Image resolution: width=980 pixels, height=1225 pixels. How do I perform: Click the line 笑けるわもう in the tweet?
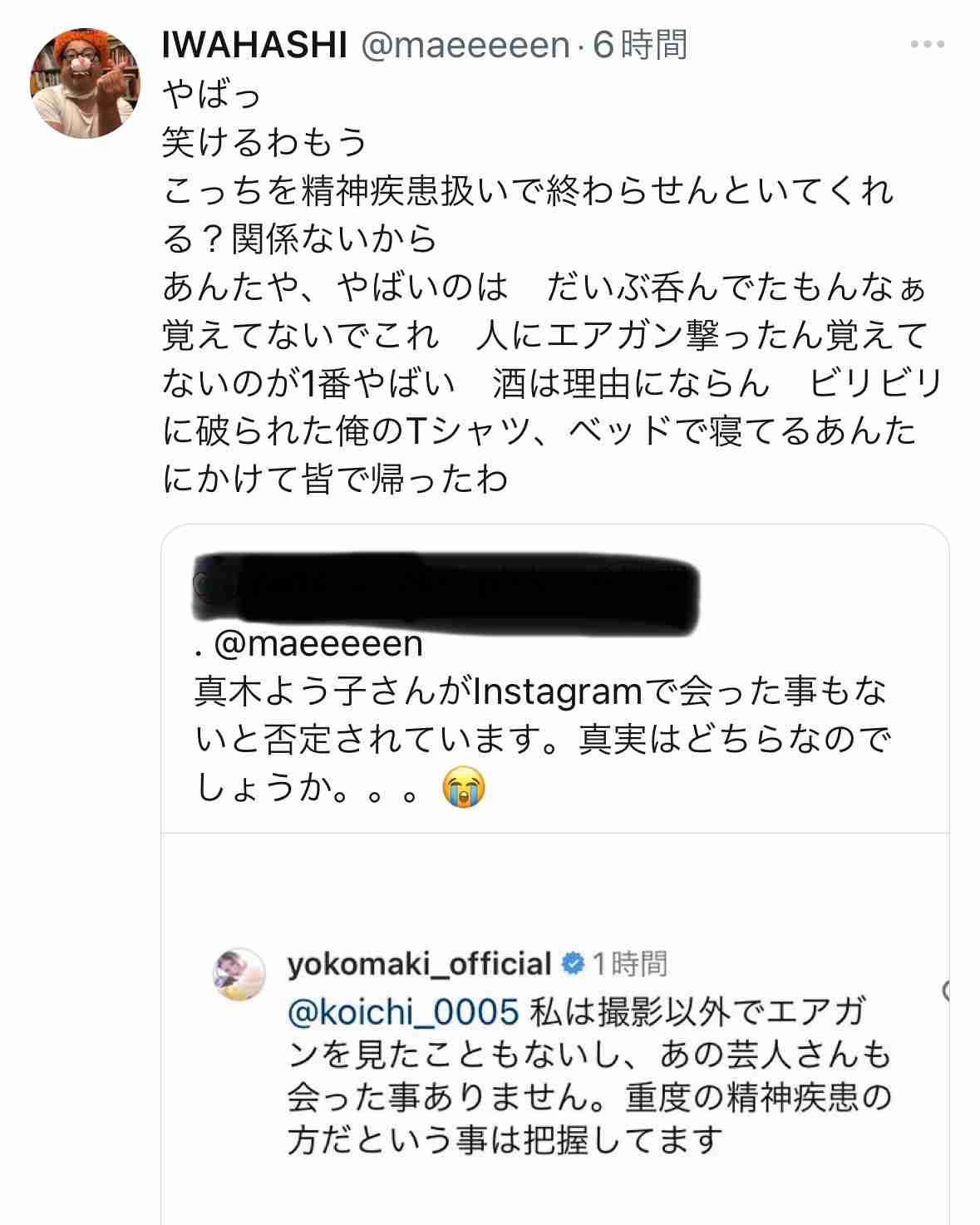[x=264, y=143]
